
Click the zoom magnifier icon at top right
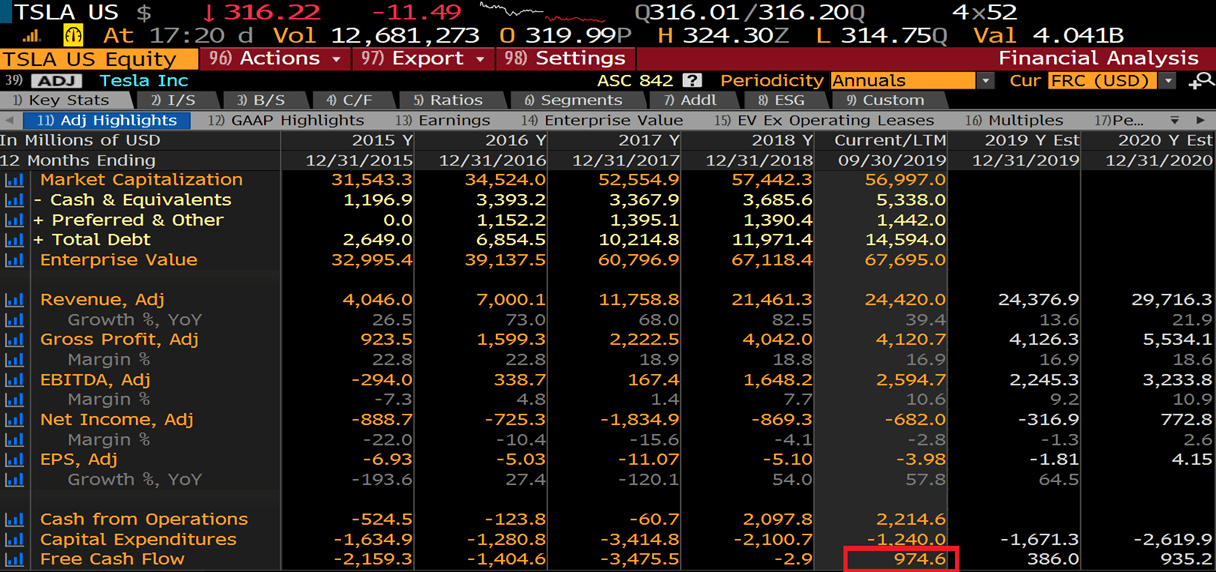[1200, 81]
